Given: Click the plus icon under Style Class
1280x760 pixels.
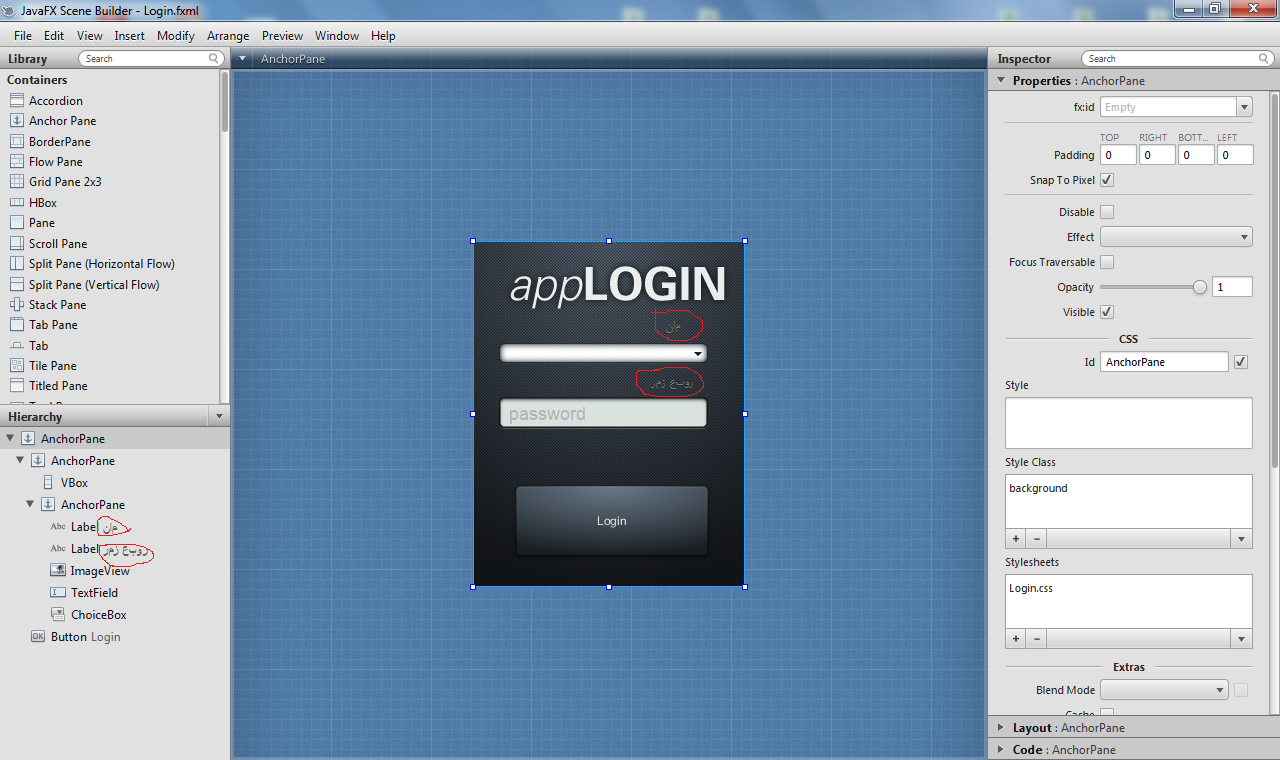Looking at the screenshot, I should click(x=1016, y=538).
